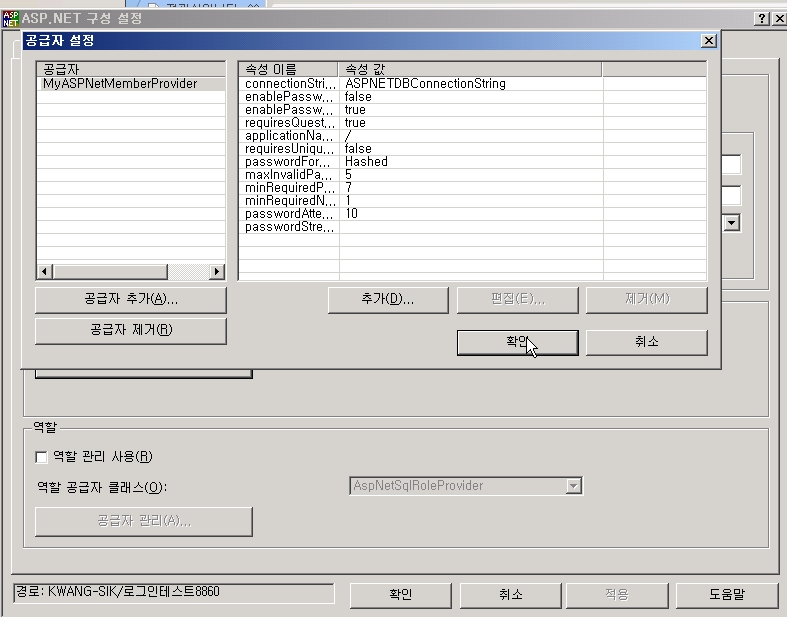Click 취소 in ASP.NET 구성 설정 window
Image resolution: width=787 pixels, height=617 pixels.
coord(510,595)
